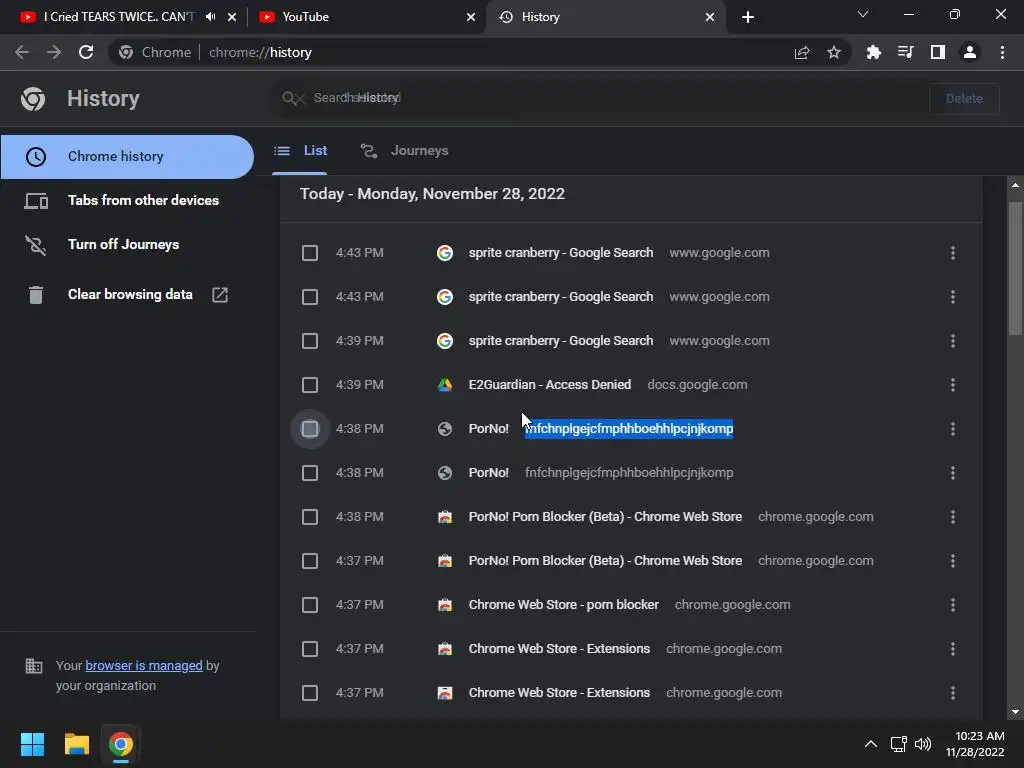The width and height of the screenshot is (1024, 768).
Task: Open actions menu for 4:38 PM Porn Blocker entry
Action: [x=952, y=517]
